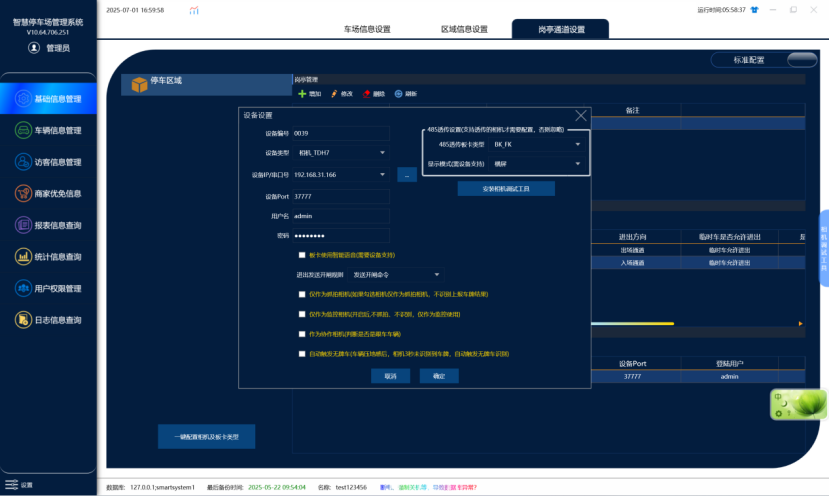
Task: Open the 设备IP/串口号 dropdown
Action: click(x=341, y=175)
